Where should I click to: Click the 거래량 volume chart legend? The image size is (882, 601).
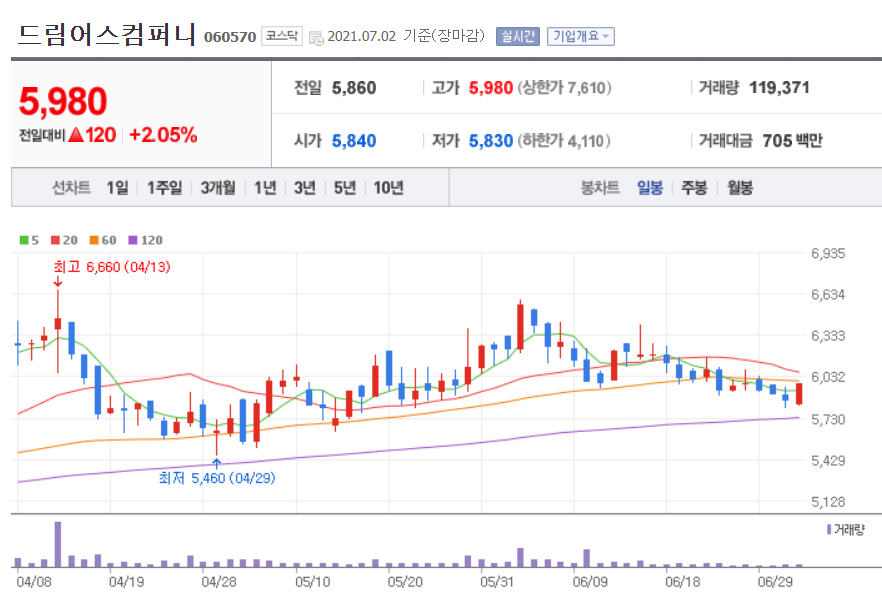pyautogui.click(x=845, y=530)
